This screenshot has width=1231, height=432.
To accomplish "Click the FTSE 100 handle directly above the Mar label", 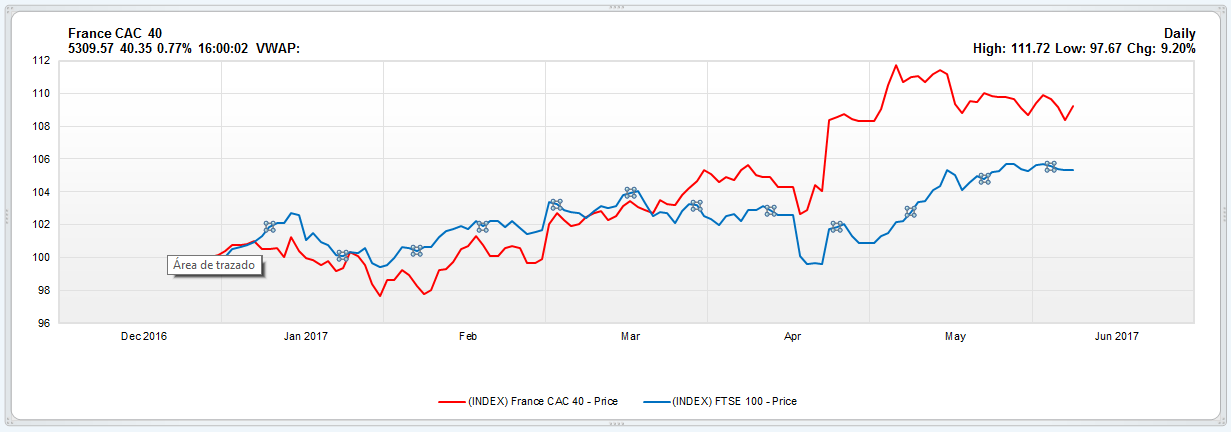I will point(630,192).
